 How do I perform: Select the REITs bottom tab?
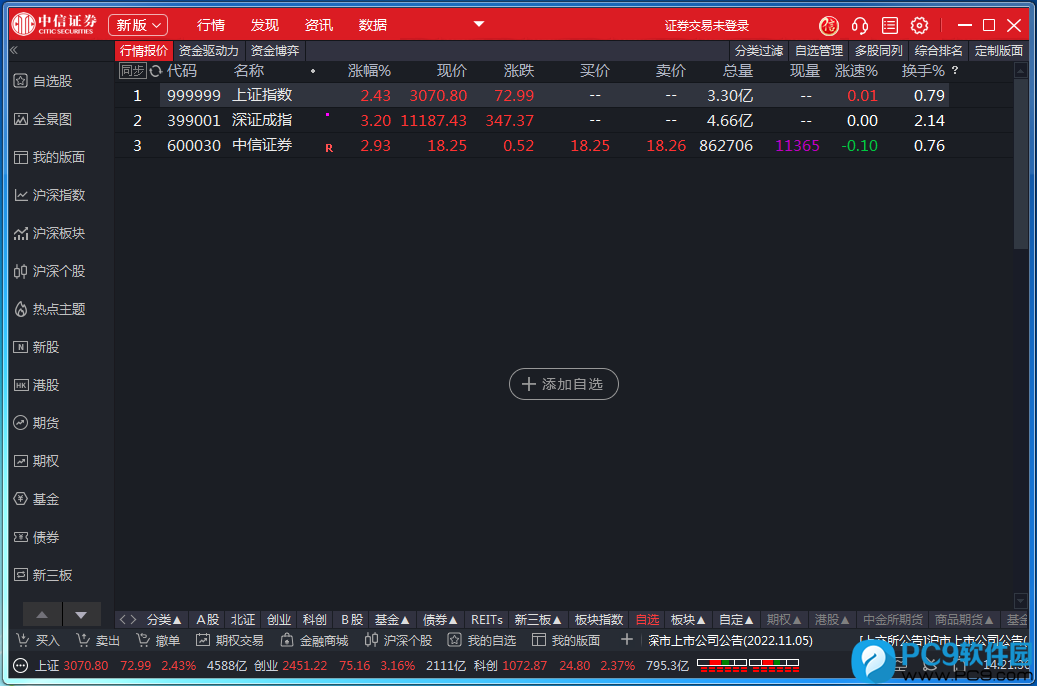[x=487, y=620]
